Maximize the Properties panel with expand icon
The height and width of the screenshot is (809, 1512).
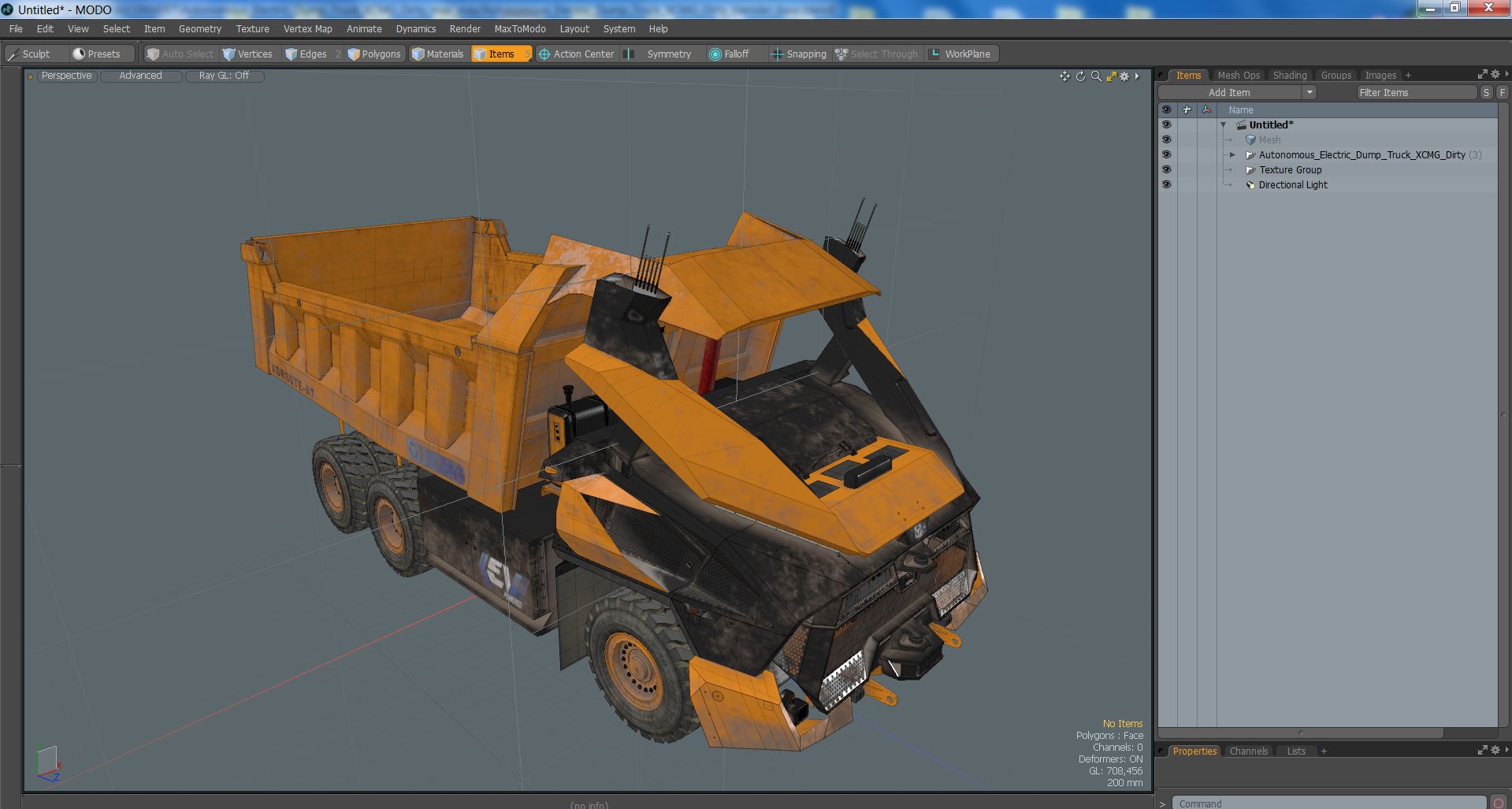coord(1482,750)
